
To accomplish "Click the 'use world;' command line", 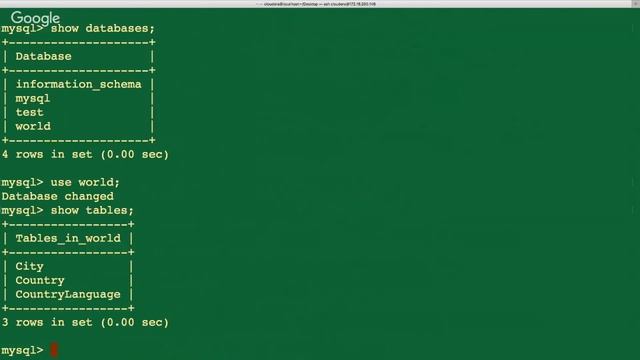I will click(x=60, y=182).
